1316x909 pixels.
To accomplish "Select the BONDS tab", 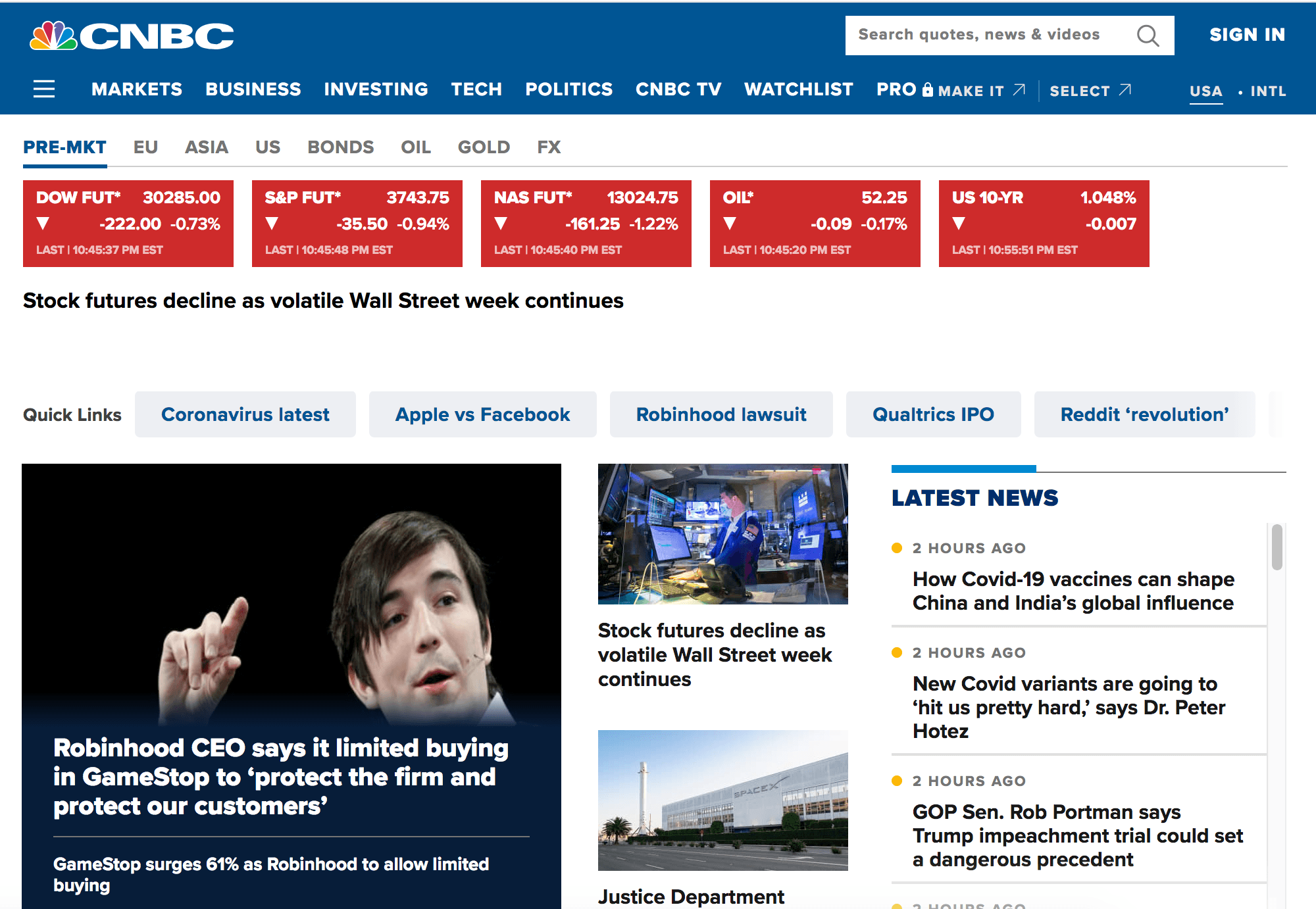I will pyautogui.click(x=341, y=147).
